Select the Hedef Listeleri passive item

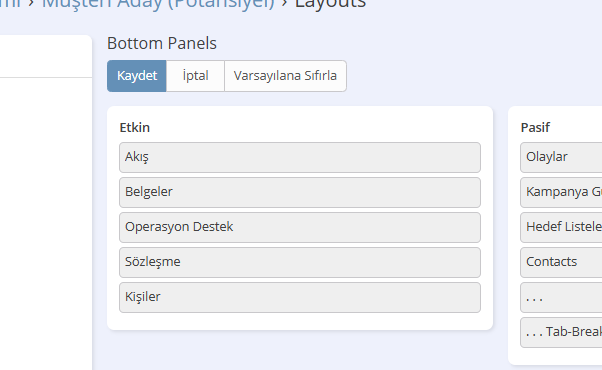coord(561,227)
